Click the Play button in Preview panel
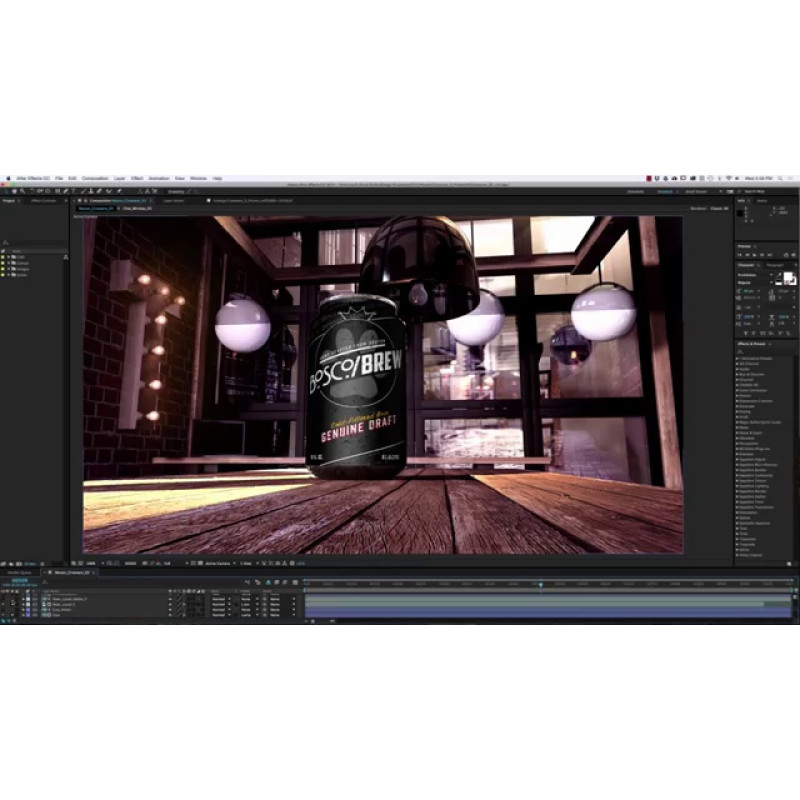800x800 pixels. [x=756, y=255]
